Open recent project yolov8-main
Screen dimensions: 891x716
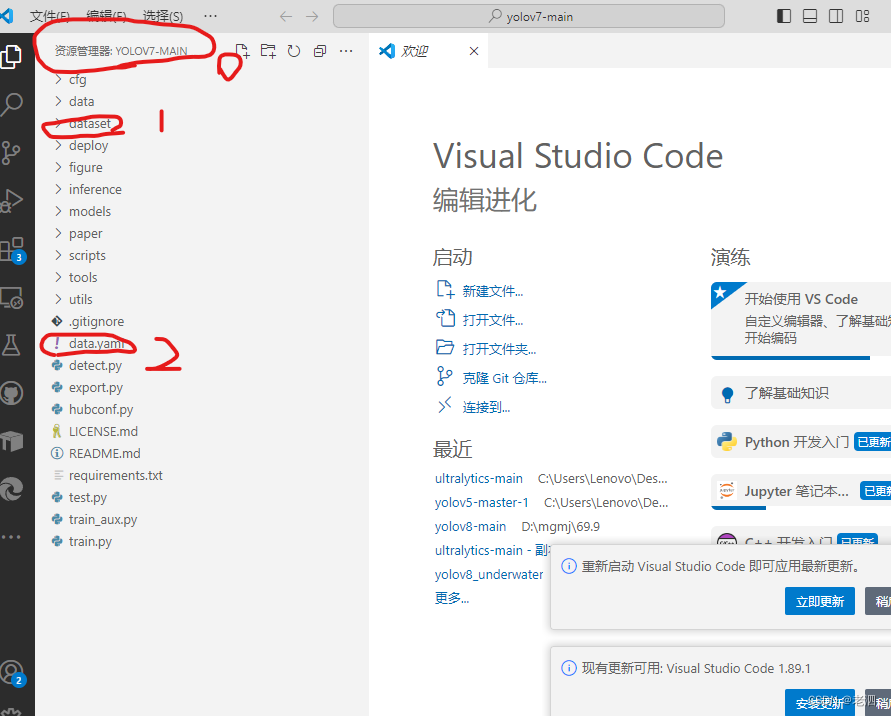(470, 526)
